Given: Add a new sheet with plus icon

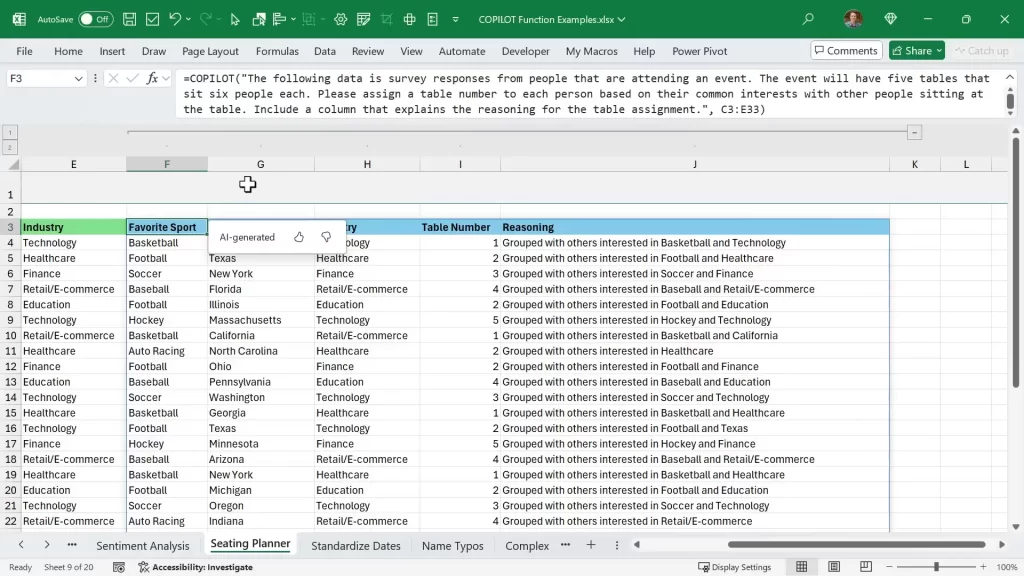Looking at the screenshot, I should pos(591,545).
